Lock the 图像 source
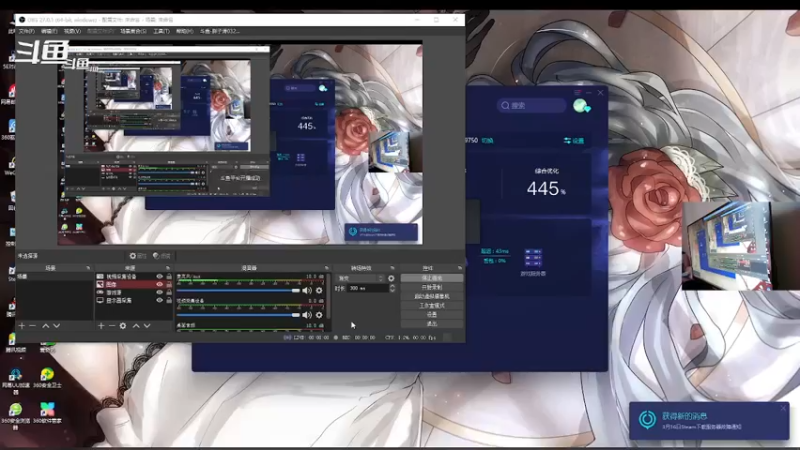This screenshot has width=800, height=450. point(169,285)
